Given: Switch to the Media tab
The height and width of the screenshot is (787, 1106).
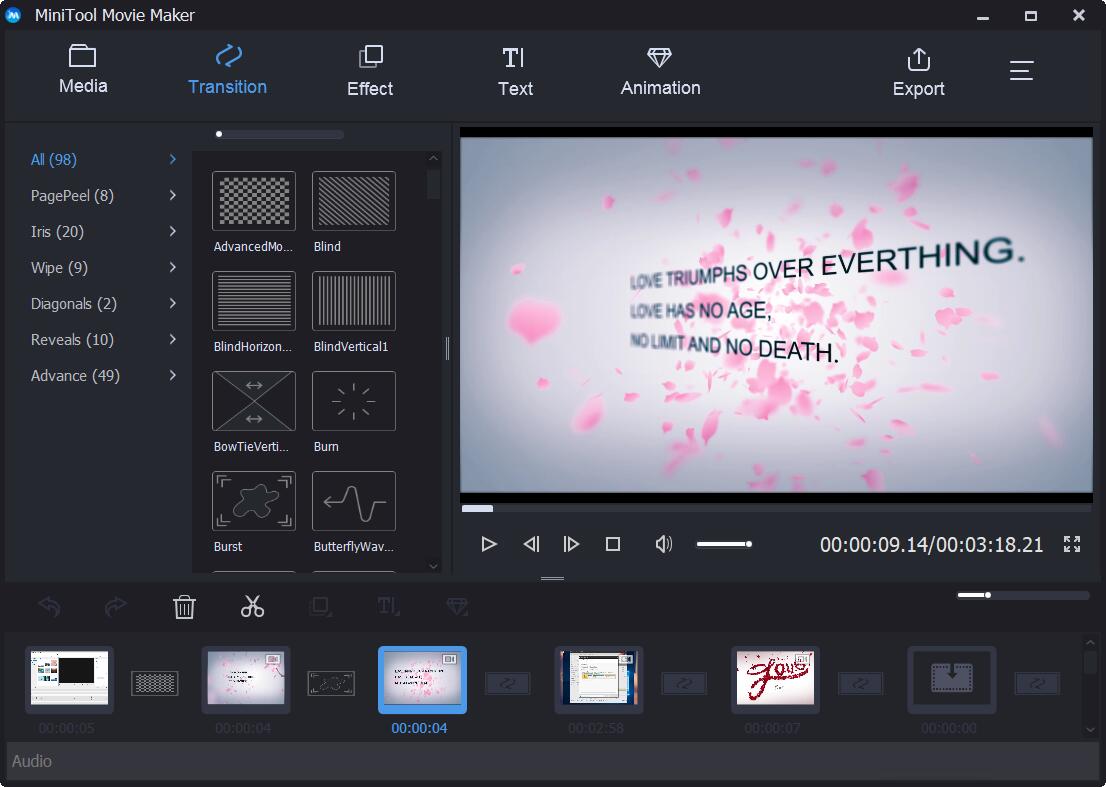Looking at the screenshot, I should tap(83, 70).
